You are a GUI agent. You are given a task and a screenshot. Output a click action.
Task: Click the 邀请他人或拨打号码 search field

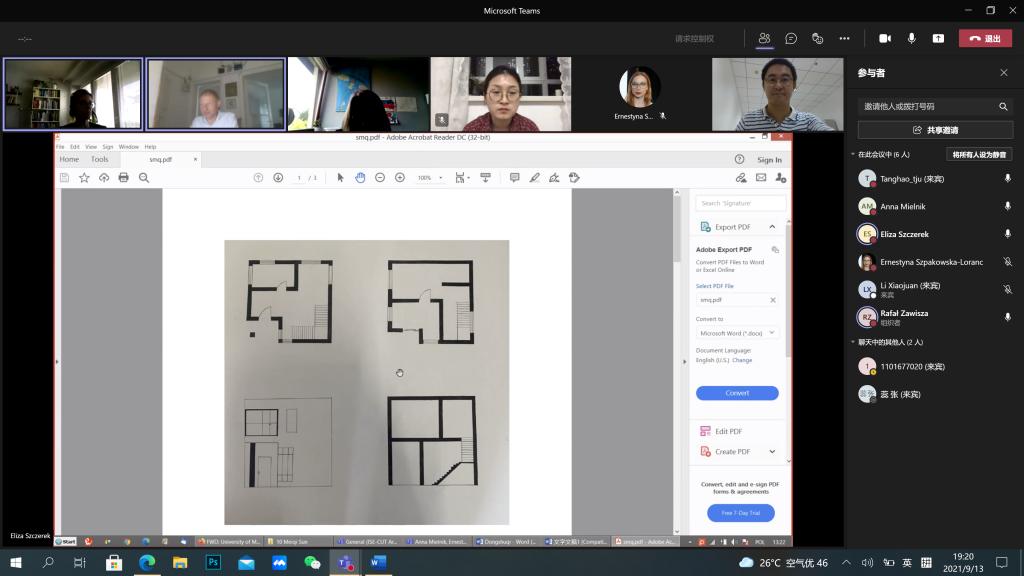point(927,106)
